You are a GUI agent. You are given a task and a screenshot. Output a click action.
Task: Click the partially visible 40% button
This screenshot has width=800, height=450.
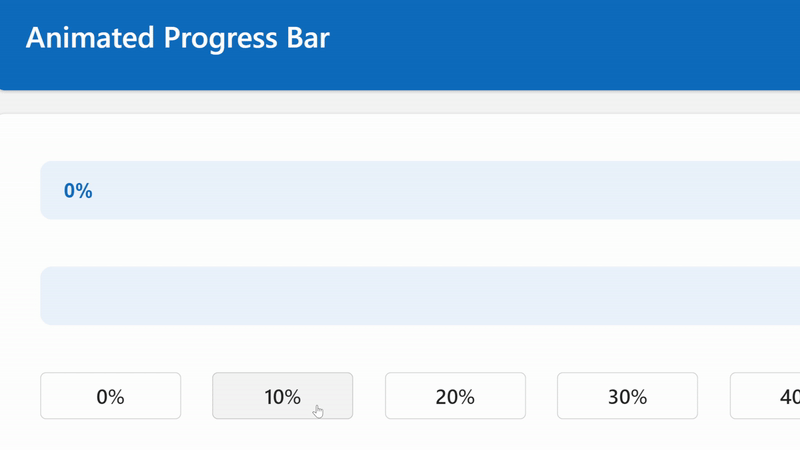pos(765,396)
